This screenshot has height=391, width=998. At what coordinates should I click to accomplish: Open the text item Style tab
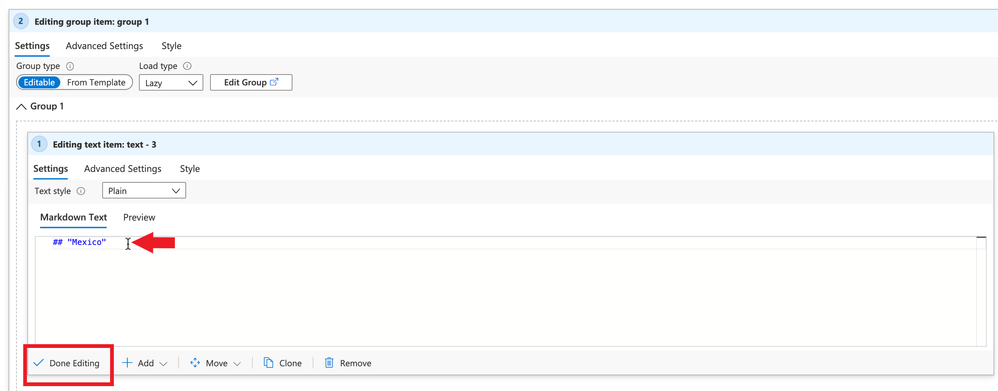pyautogui.click(x=190, y=169)
